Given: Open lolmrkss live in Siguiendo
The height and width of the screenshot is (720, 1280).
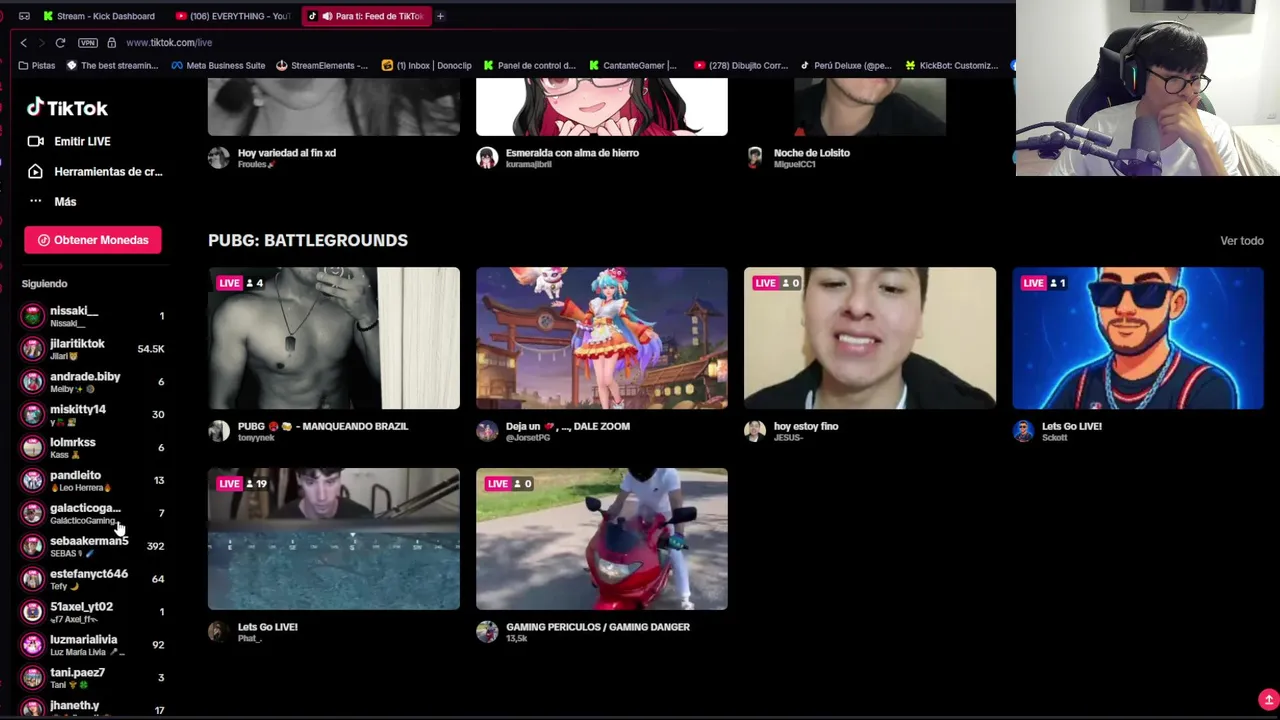Looking at the screenshot, I should [93, 448].
